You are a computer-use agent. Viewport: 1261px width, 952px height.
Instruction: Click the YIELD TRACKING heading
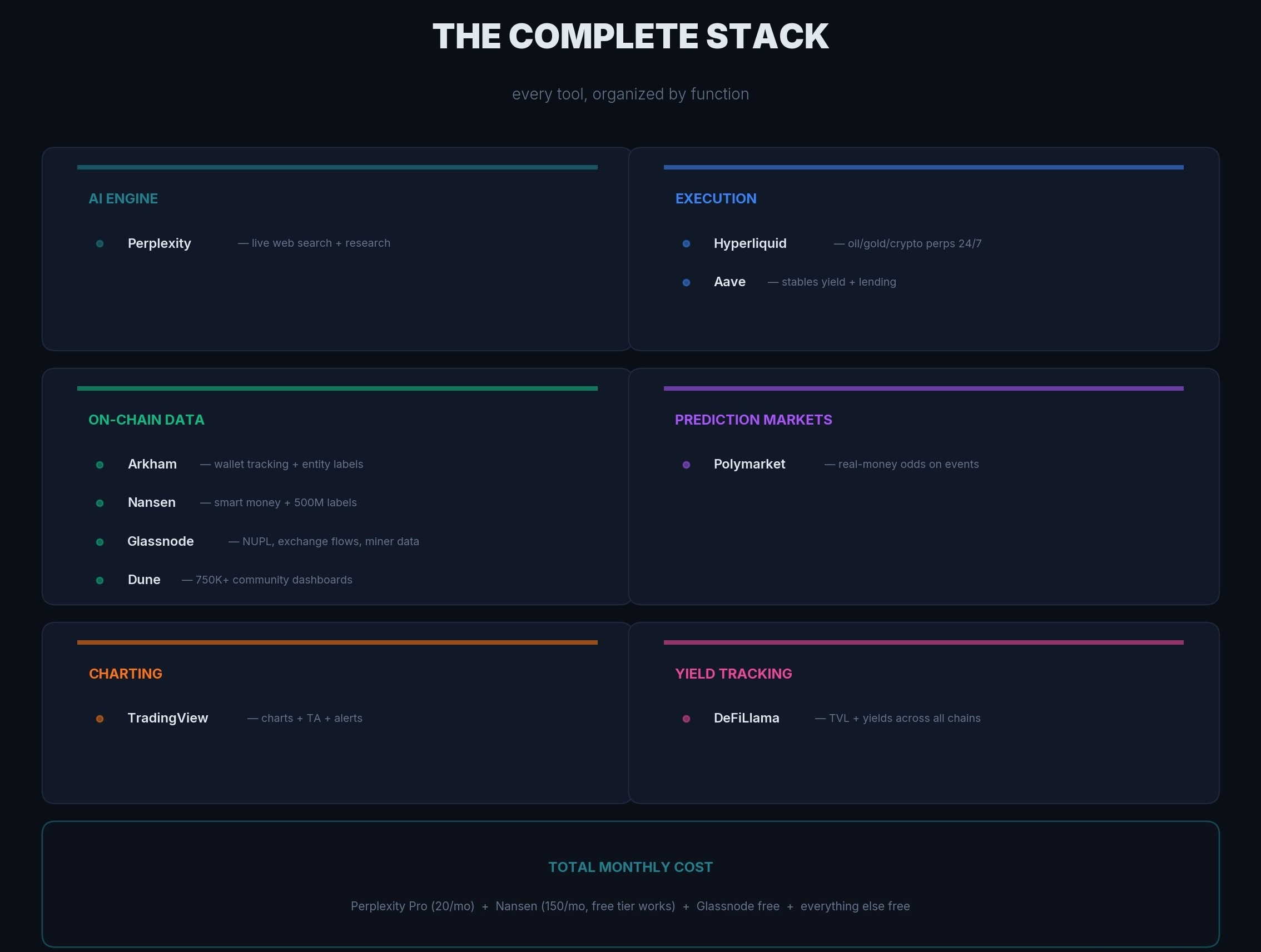733,674
